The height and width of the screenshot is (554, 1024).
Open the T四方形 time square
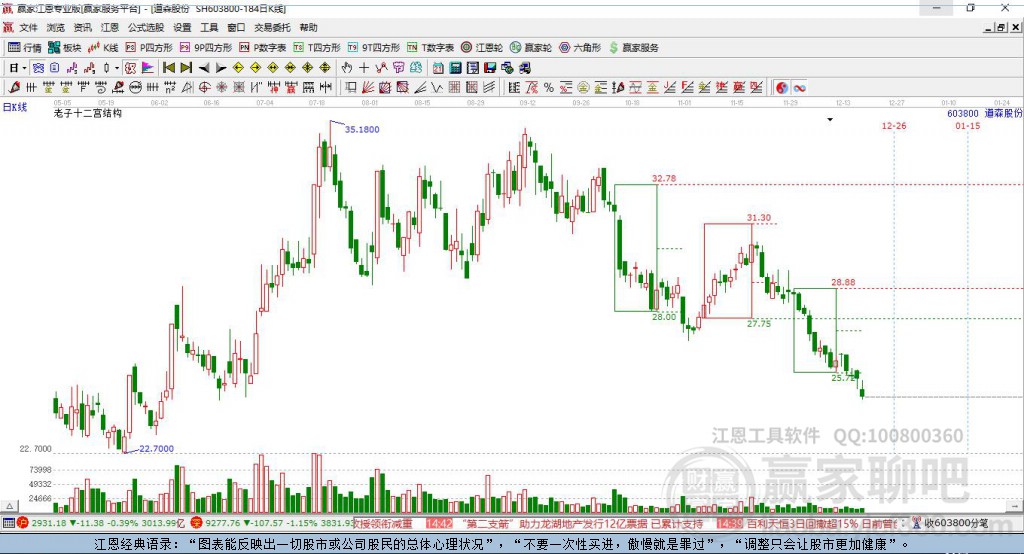(x=317, y=48)
